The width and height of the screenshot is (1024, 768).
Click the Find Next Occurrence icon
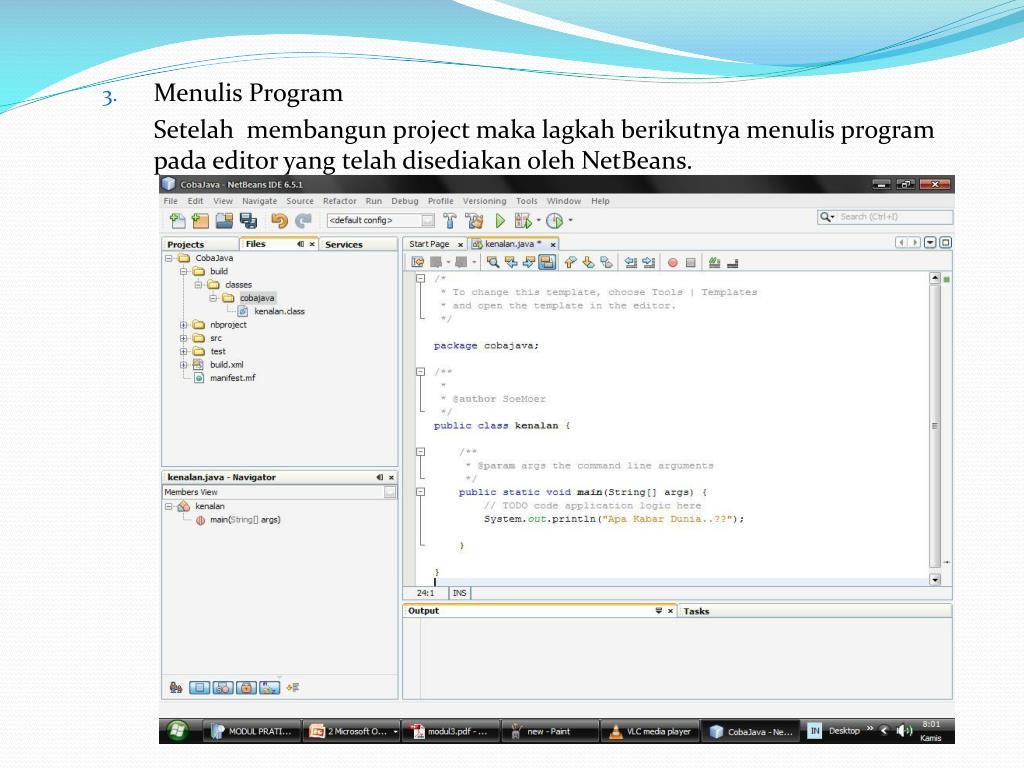(x=529, y=263)
